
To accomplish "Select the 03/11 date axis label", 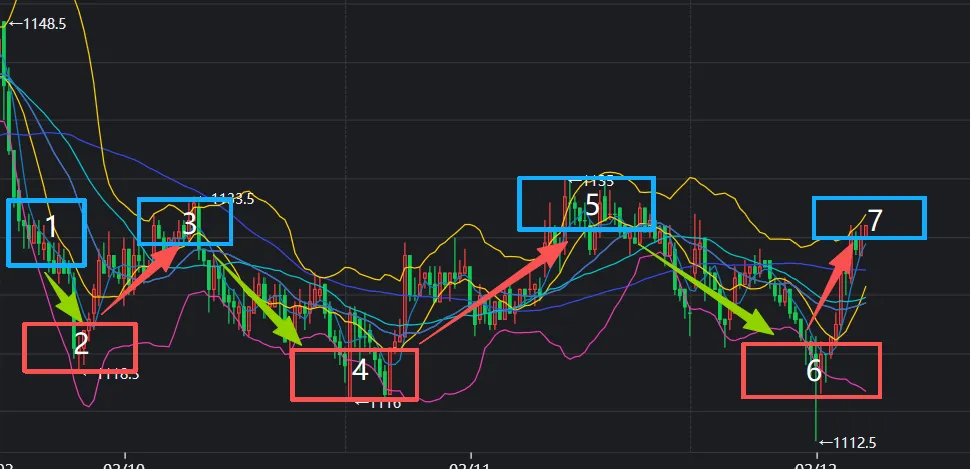I will point(471,464).
